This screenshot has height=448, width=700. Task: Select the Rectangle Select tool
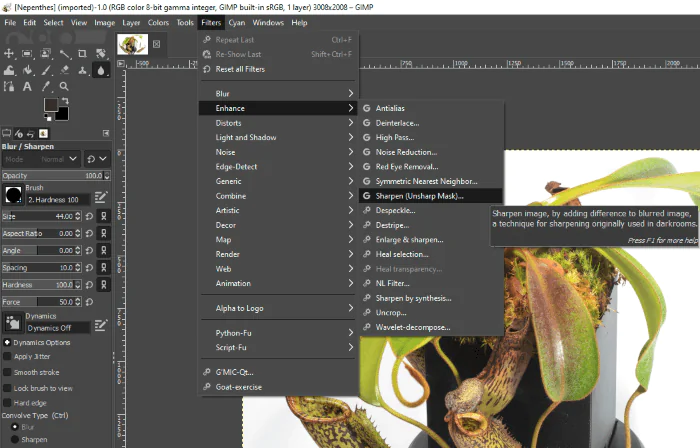27,54
